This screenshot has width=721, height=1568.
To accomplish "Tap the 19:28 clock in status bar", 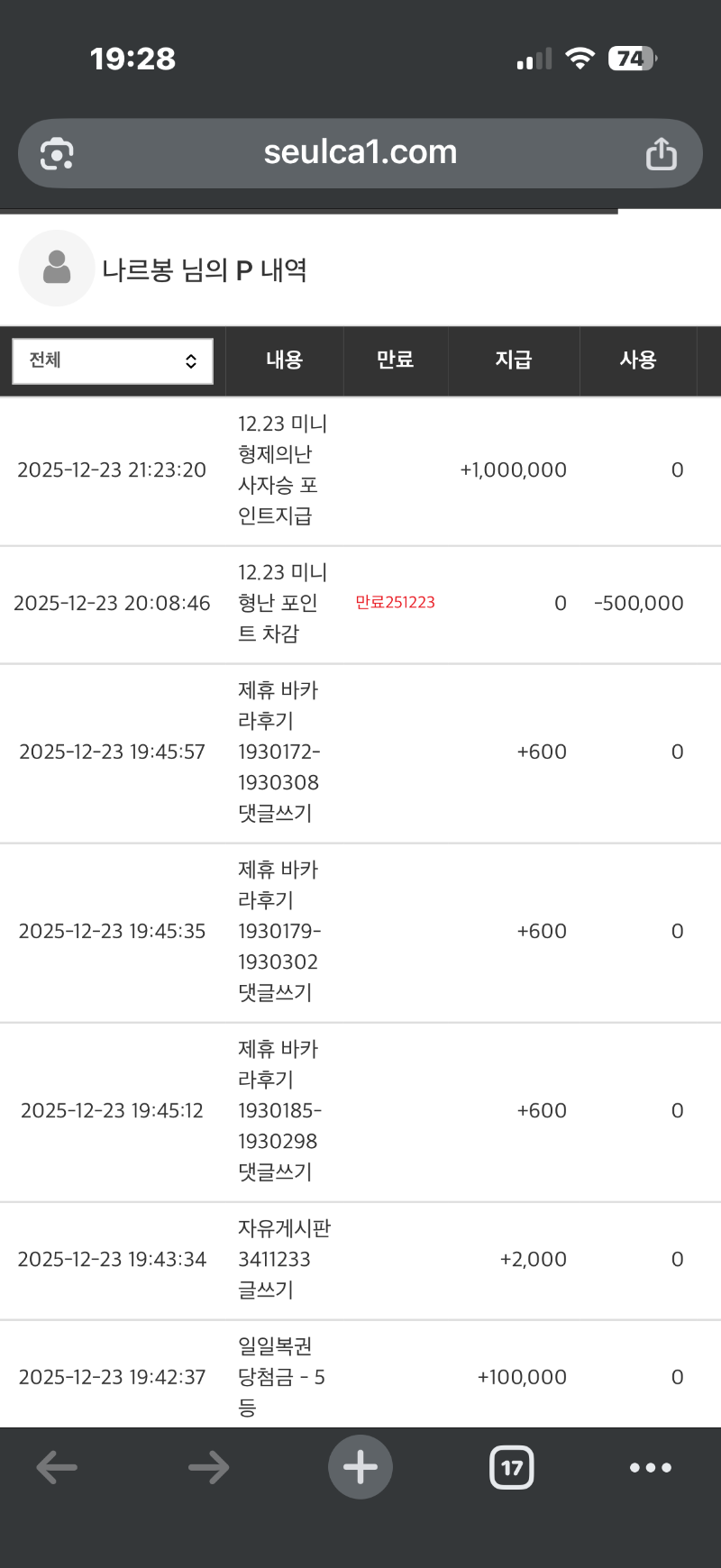I will point(133,59).
